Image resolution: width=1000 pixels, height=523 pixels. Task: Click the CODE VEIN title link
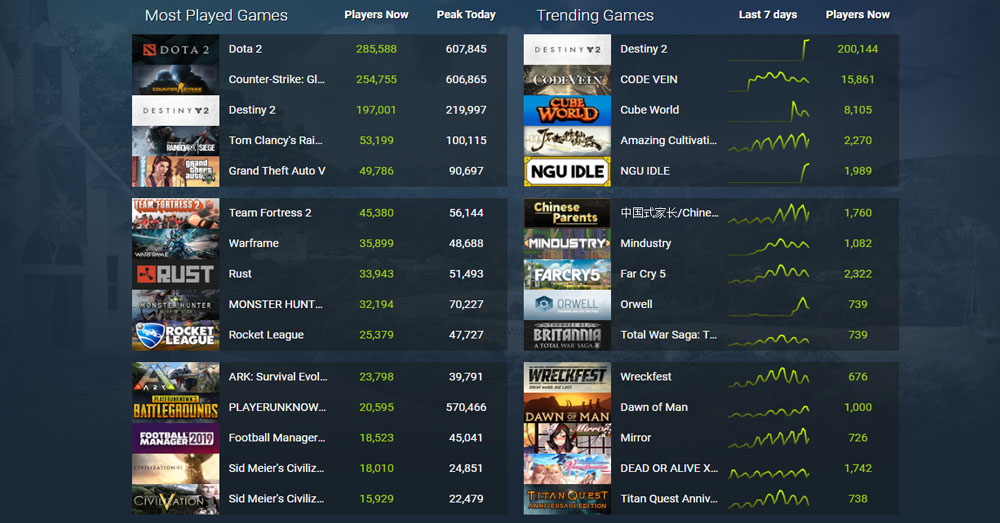[x=649, y=80]
